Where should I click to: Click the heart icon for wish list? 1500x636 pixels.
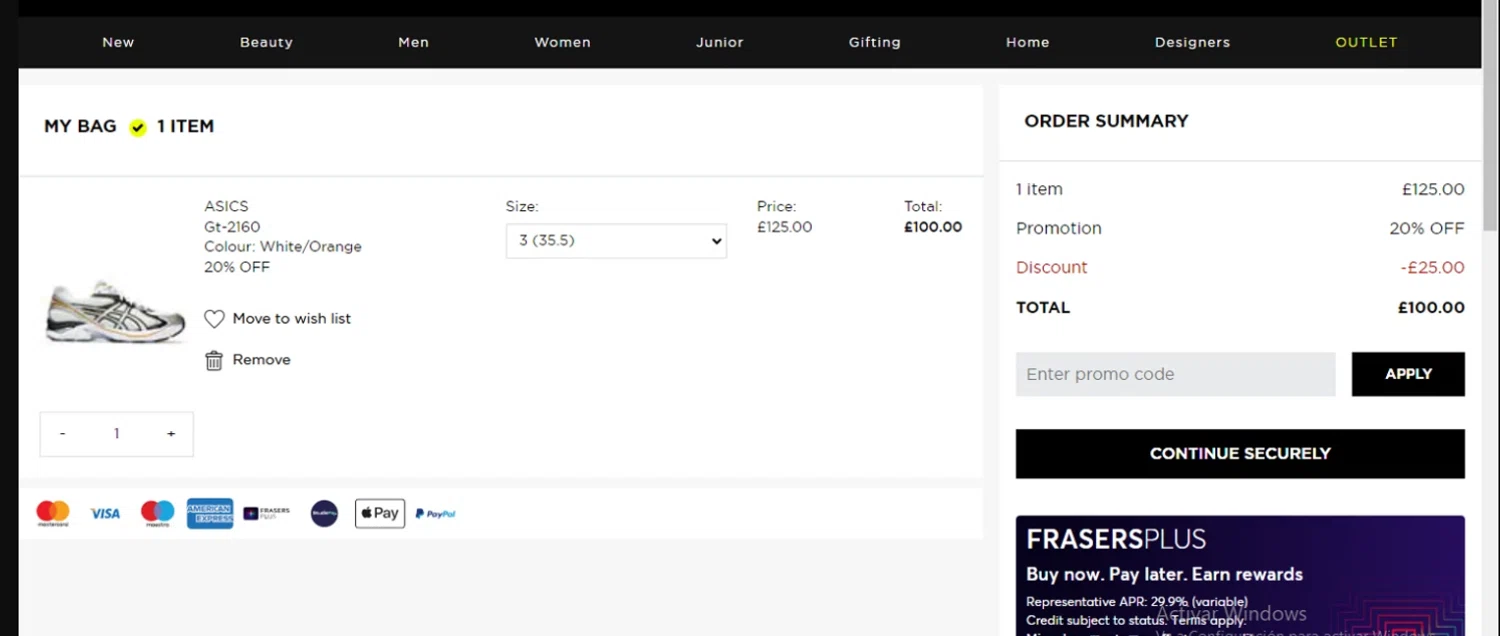point(214,319)
